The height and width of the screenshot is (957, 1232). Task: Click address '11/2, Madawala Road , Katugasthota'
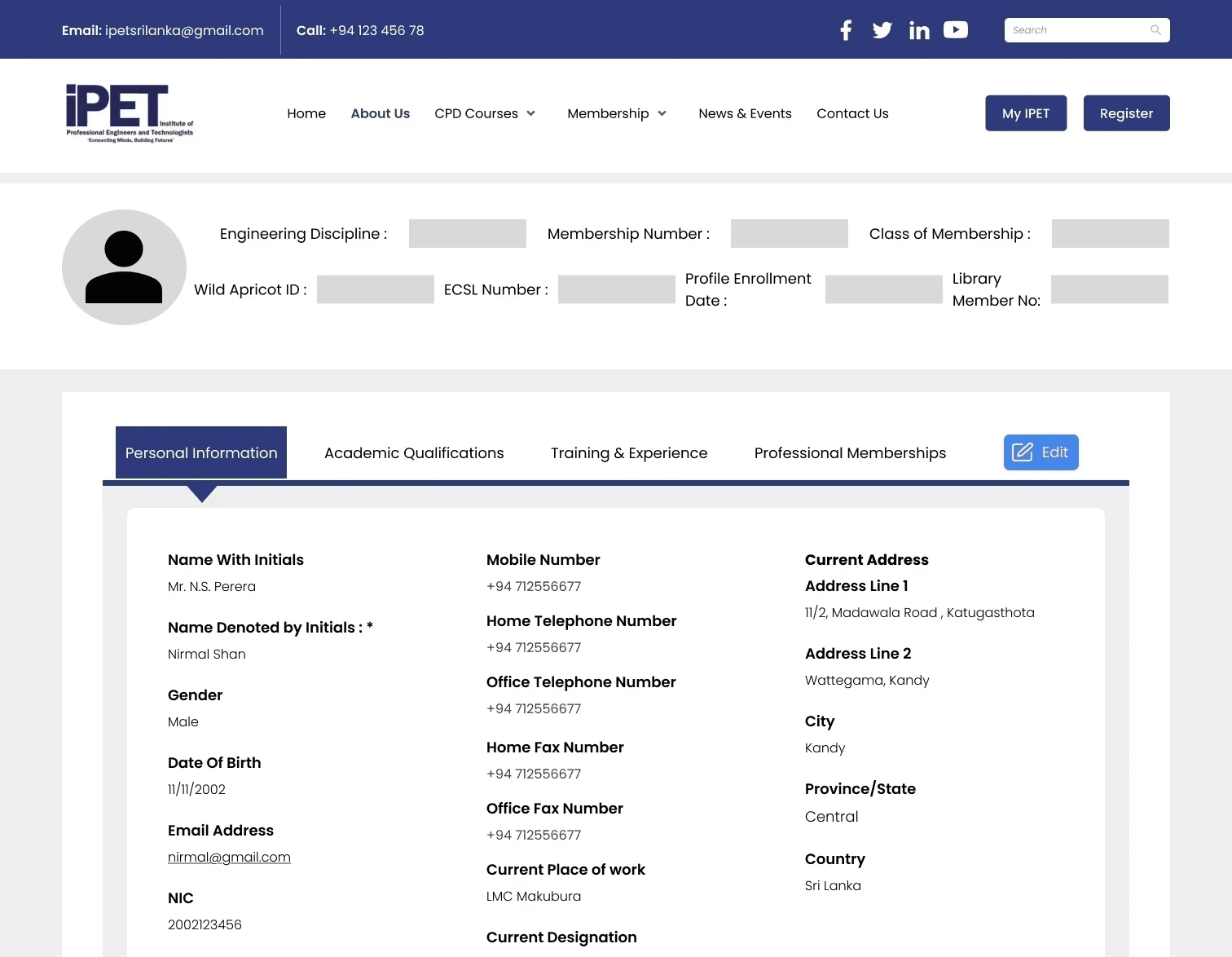click(920, 612)
